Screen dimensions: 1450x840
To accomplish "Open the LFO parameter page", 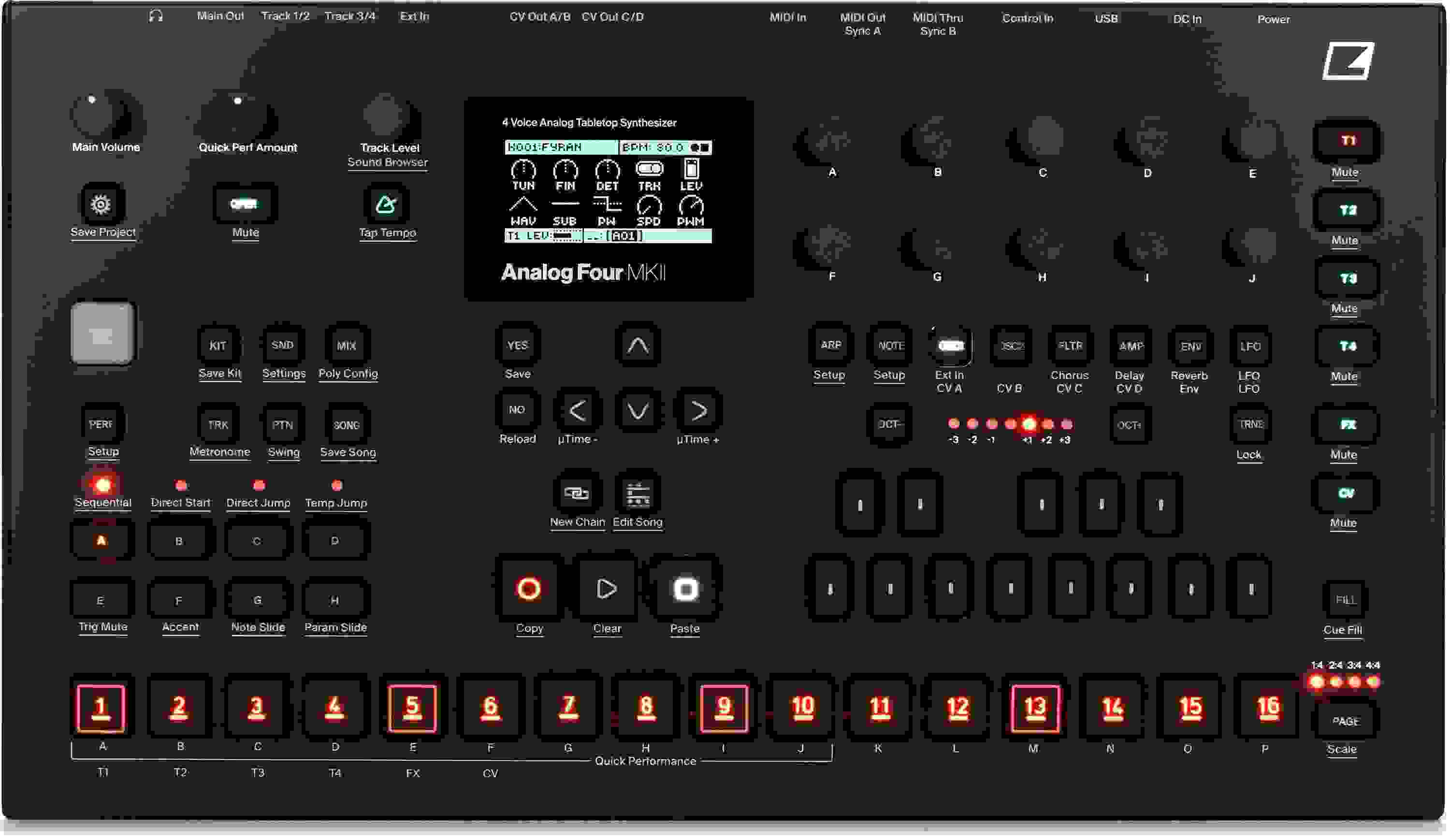I will [1250, 347].
